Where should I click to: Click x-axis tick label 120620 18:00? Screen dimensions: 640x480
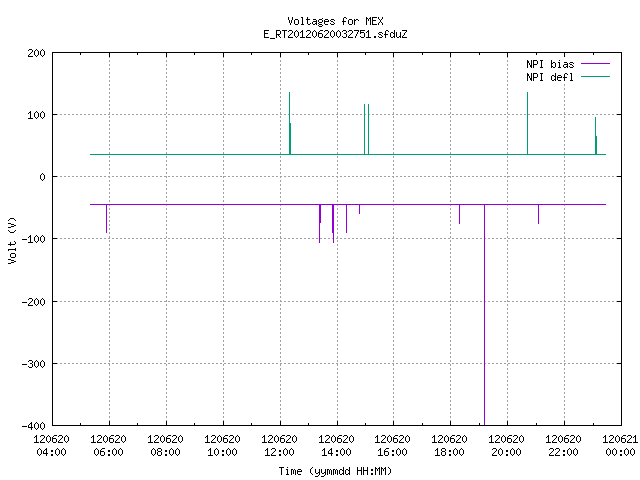click(x=449, y=446)
